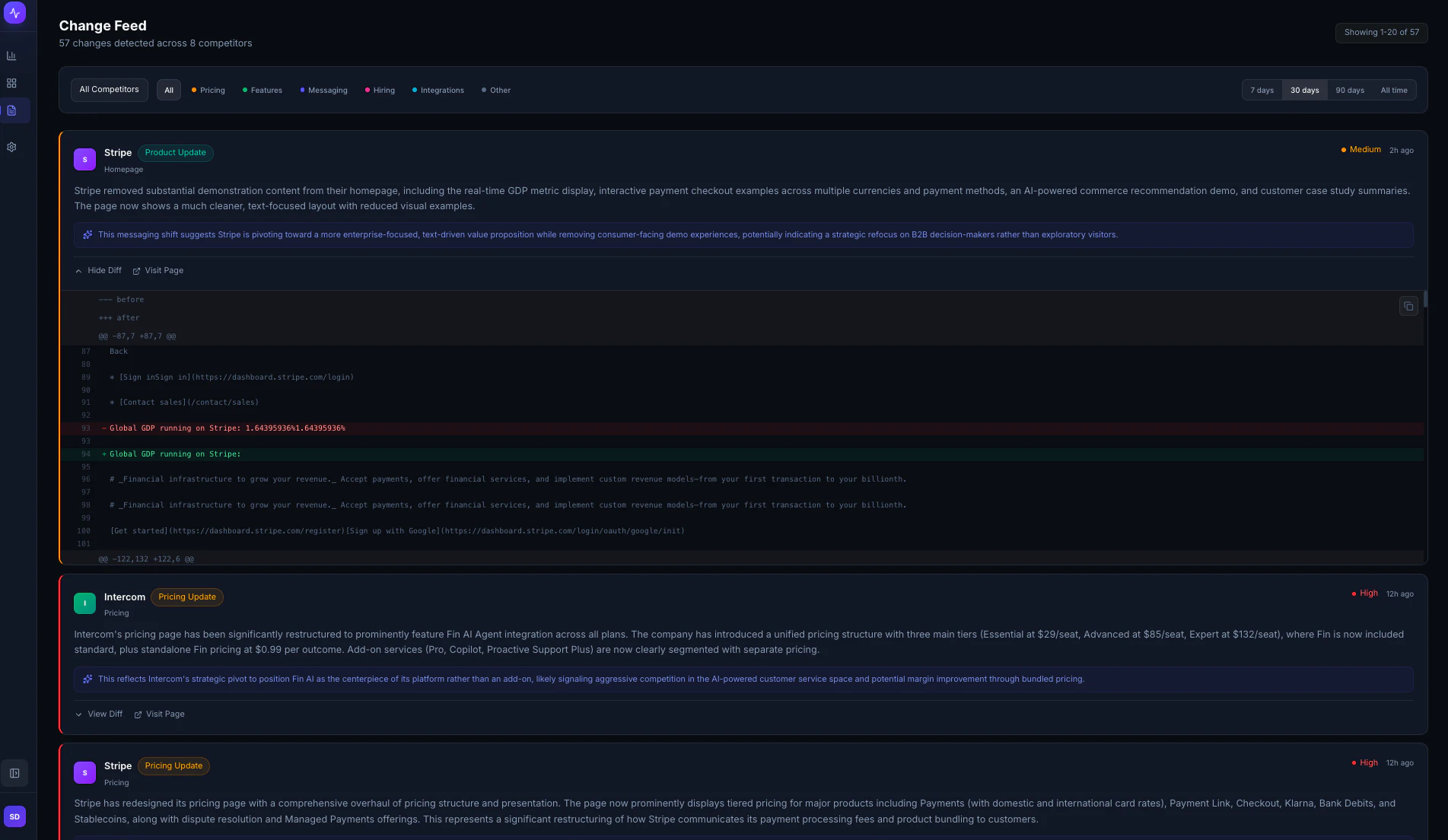Screen dimensions: 1448x840
Task: Click the '@@ -87,7 +87,7 @@' diff hunk header
Action: pyautogui.click(x=137, y=336)
